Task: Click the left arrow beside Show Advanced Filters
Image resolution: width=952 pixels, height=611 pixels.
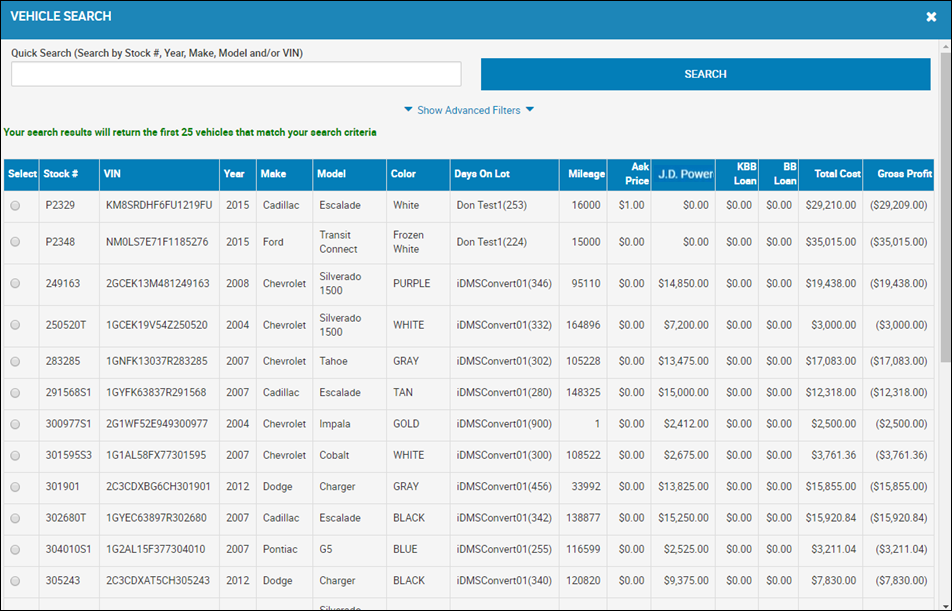Action: [408, 110]
